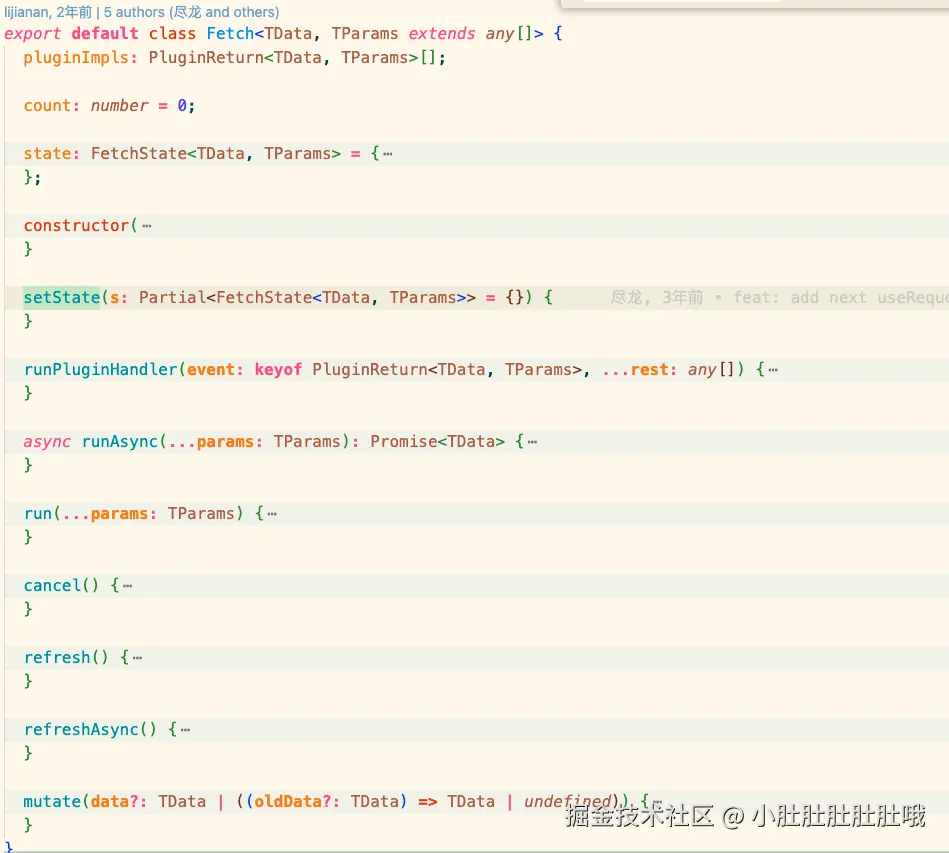Expand the folded refresh method ellipsis
Viewport: 949px width, 853px height.
(137, 658)
